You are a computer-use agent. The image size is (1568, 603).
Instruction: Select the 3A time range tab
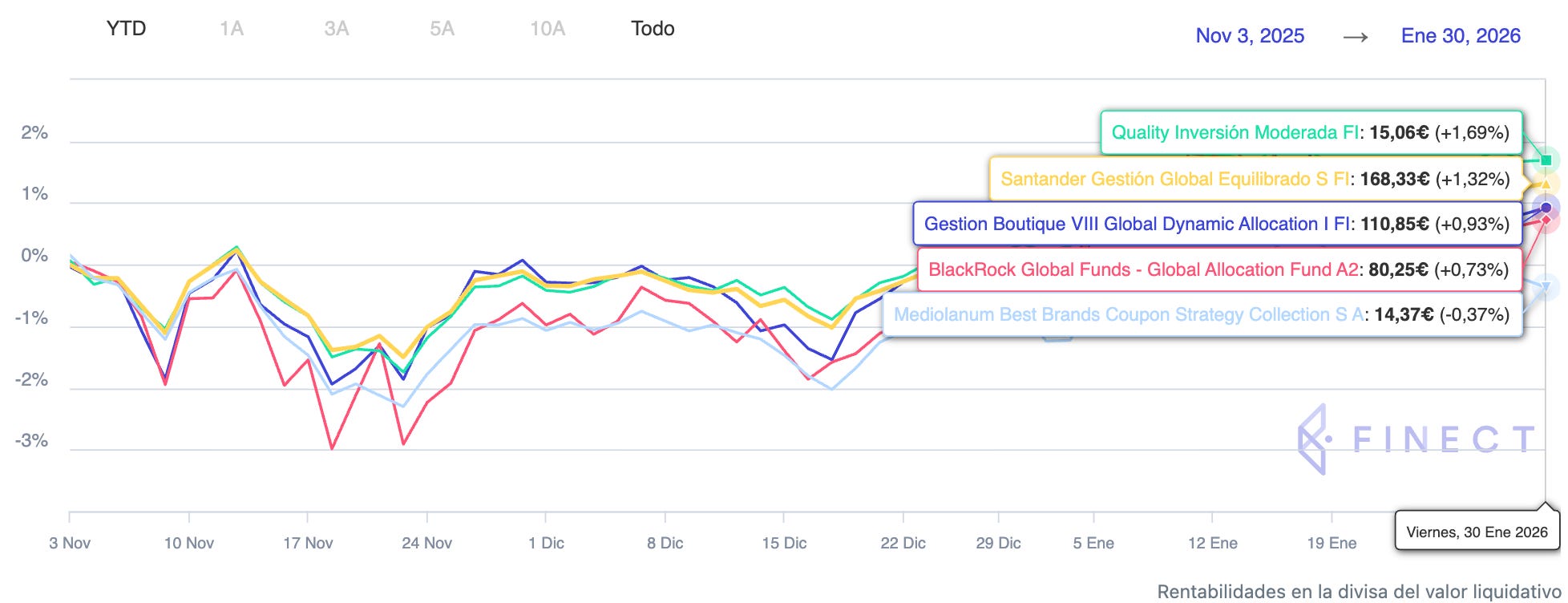(337, 29)
